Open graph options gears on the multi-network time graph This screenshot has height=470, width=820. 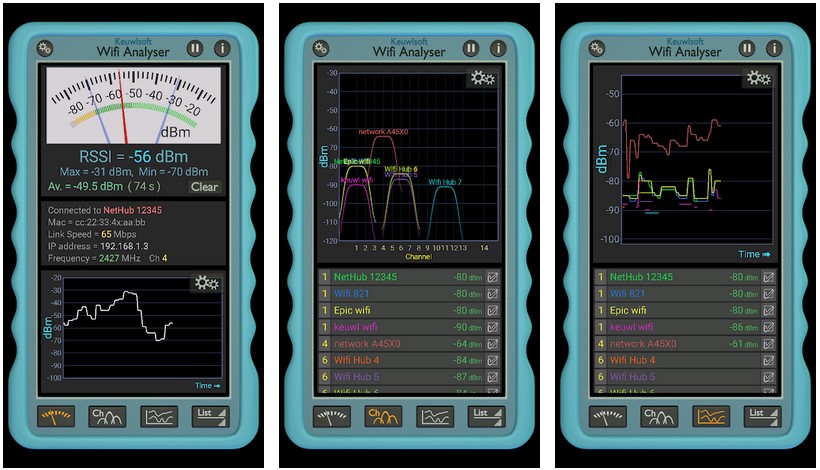(x=758, y=78)
